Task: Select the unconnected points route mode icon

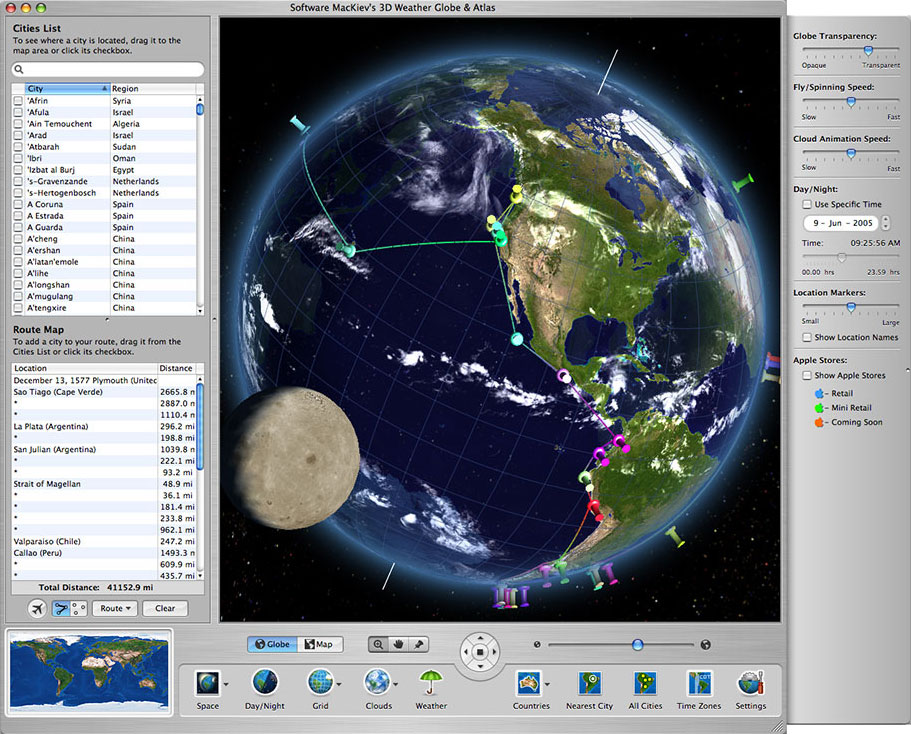Action: (x=79, y=608)
